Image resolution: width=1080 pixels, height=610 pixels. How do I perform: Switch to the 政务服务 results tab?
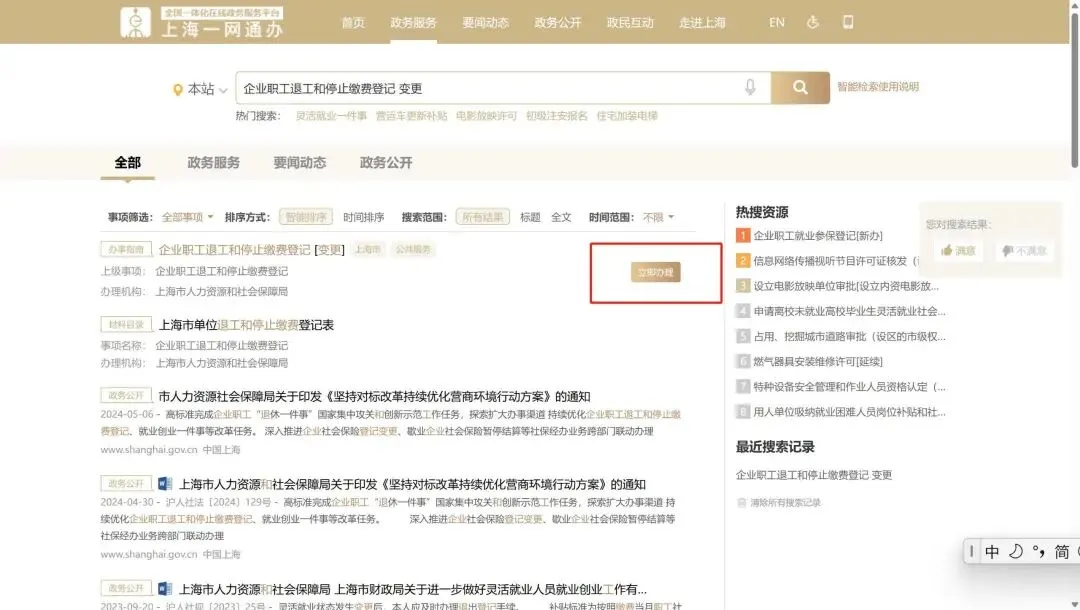(213, 163)
